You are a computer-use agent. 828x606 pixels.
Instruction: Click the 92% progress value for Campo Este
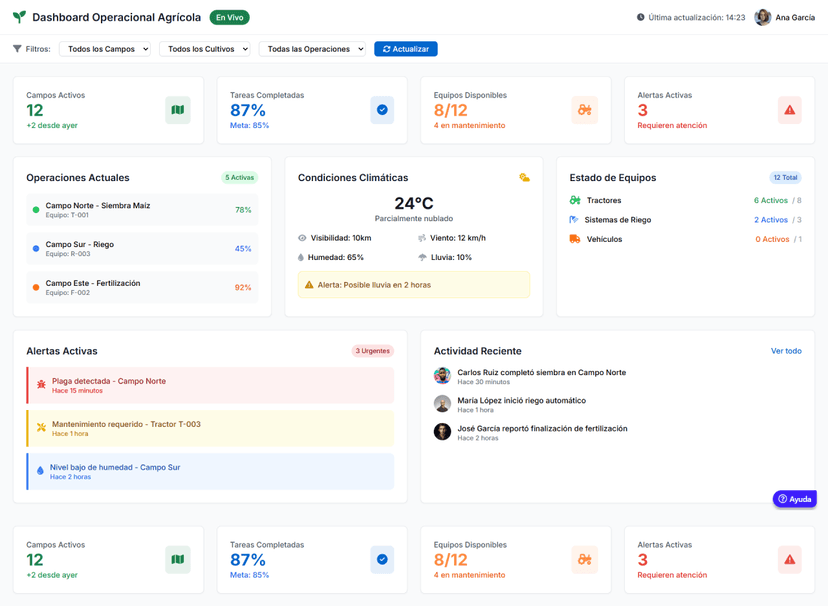coord(243,287)
